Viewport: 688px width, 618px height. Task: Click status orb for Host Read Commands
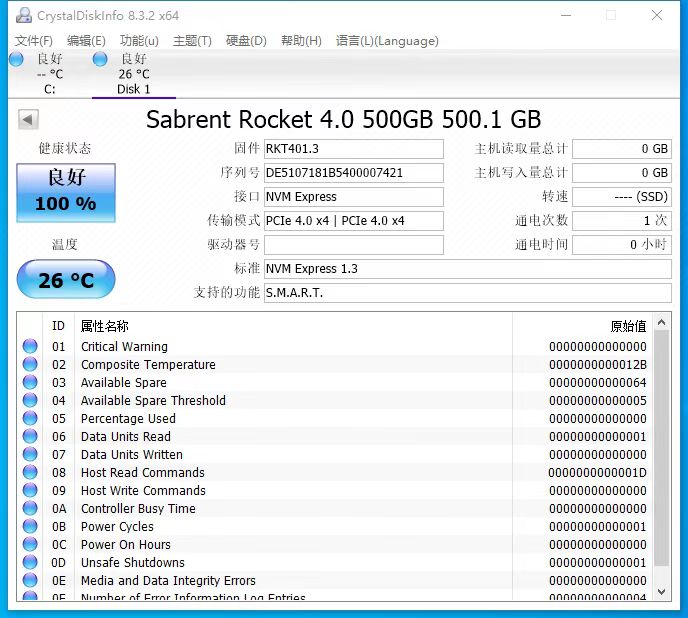[30, 472]
